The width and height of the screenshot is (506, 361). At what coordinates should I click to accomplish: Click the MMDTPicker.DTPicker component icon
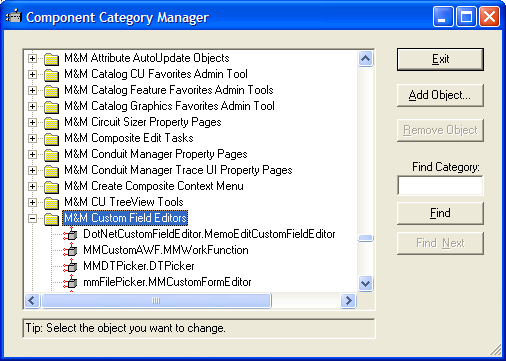coord(70,266)
